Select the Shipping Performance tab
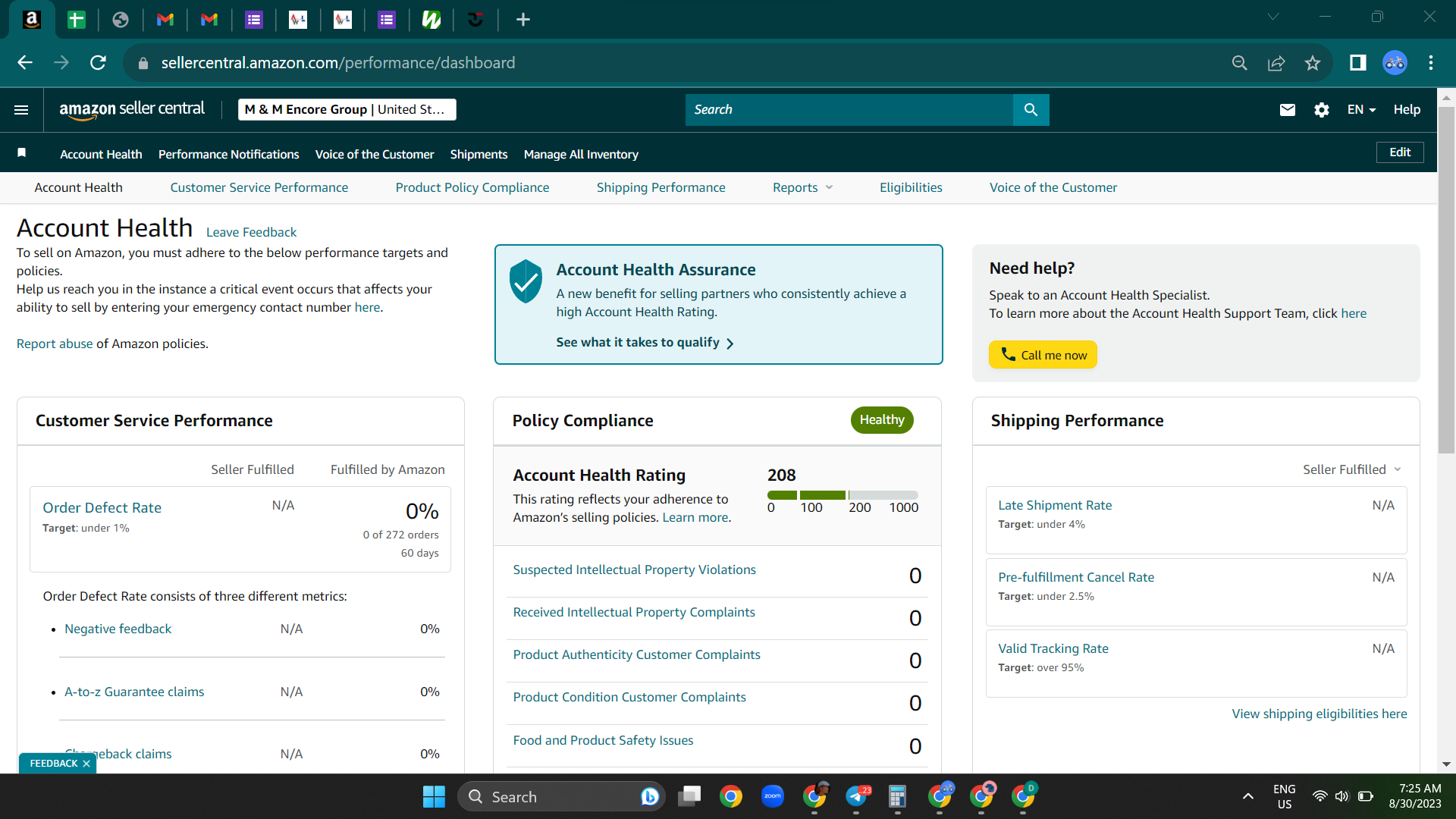Image resolution: width=1456 pixels, height=819 pixels. coord(661,187)
